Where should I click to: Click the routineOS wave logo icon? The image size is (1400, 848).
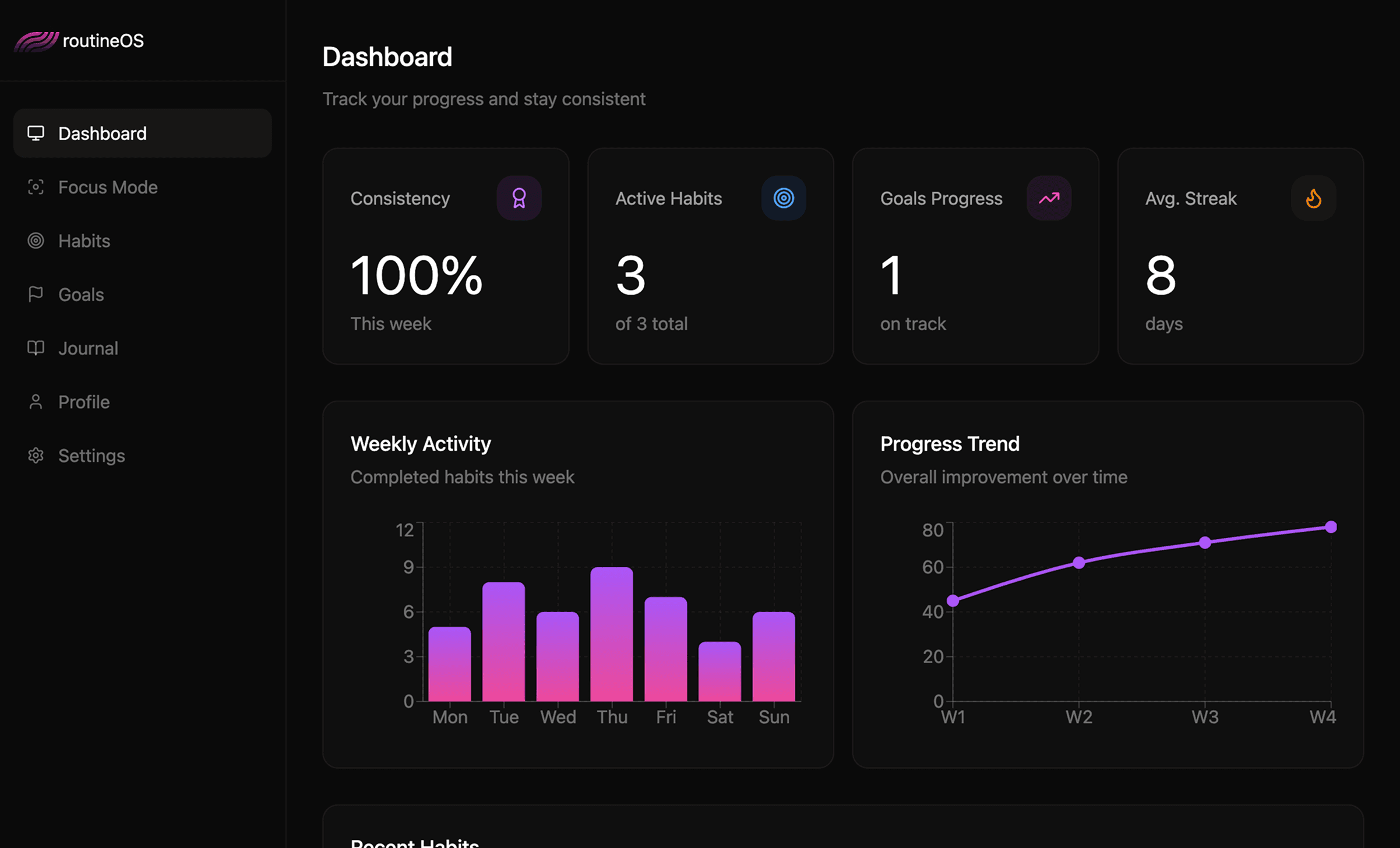point(36,41)
